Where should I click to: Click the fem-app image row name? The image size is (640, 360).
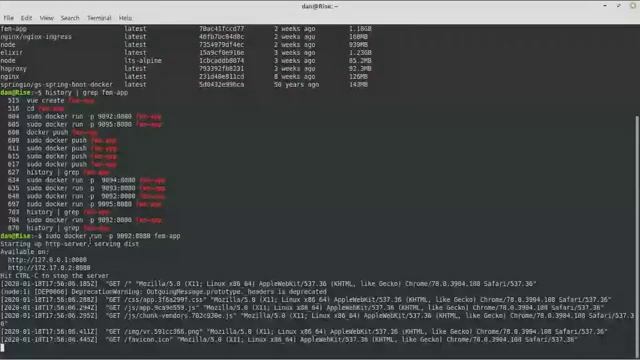tap(13, 29)
